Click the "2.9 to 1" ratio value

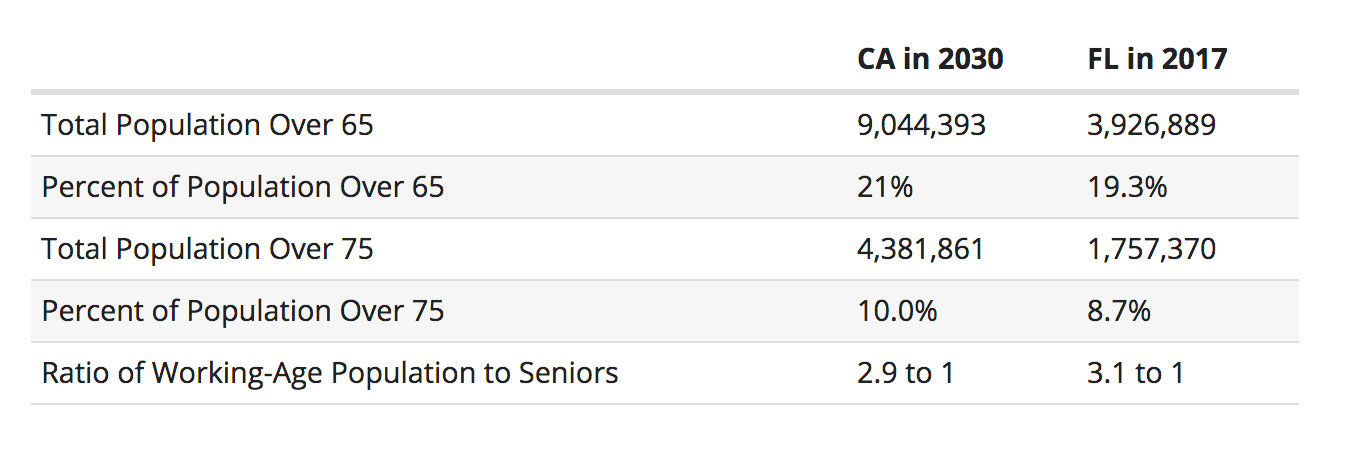(906, 373)
